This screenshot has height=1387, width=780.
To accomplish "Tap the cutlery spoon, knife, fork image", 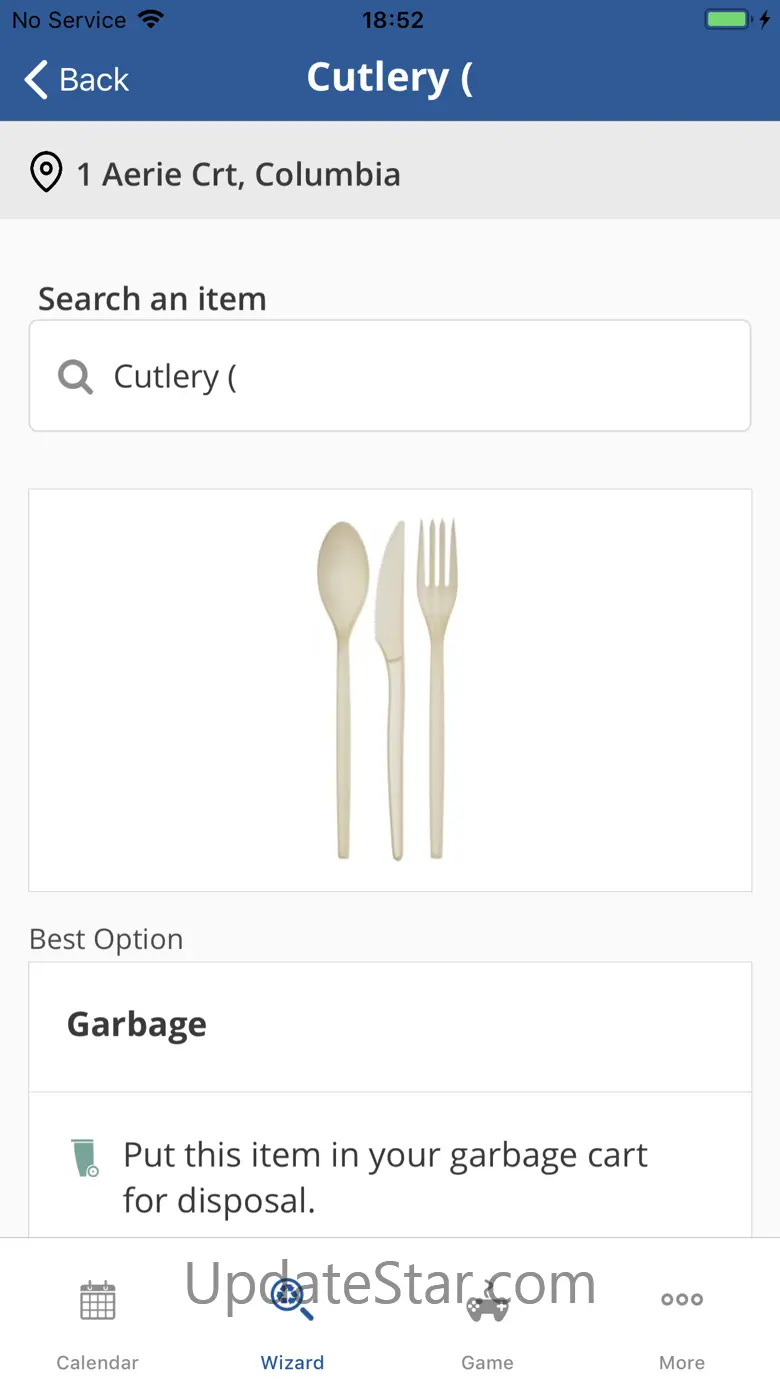I will coord(389,689).
